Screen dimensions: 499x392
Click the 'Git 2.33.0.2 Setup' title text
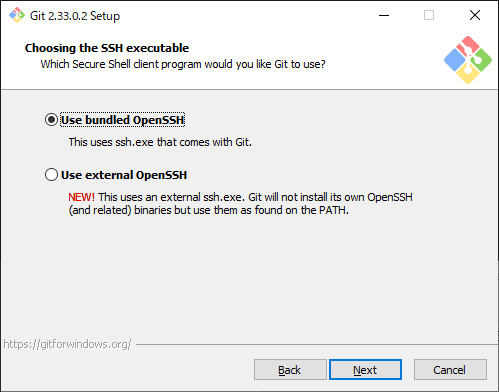pyautogui.click(x=75, y=16)
